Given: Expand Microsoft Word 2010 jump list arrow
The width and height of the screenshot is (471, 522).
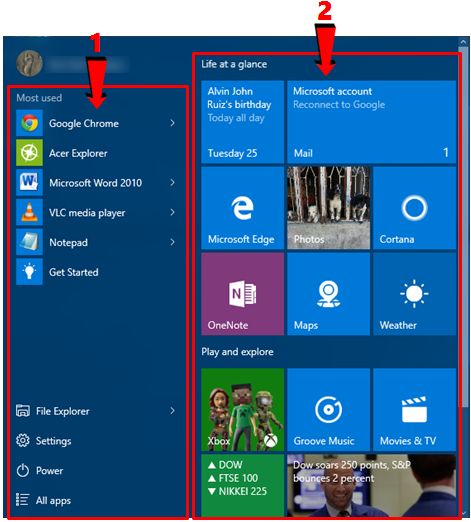Looking at the screenshot, I should point(172,182).
